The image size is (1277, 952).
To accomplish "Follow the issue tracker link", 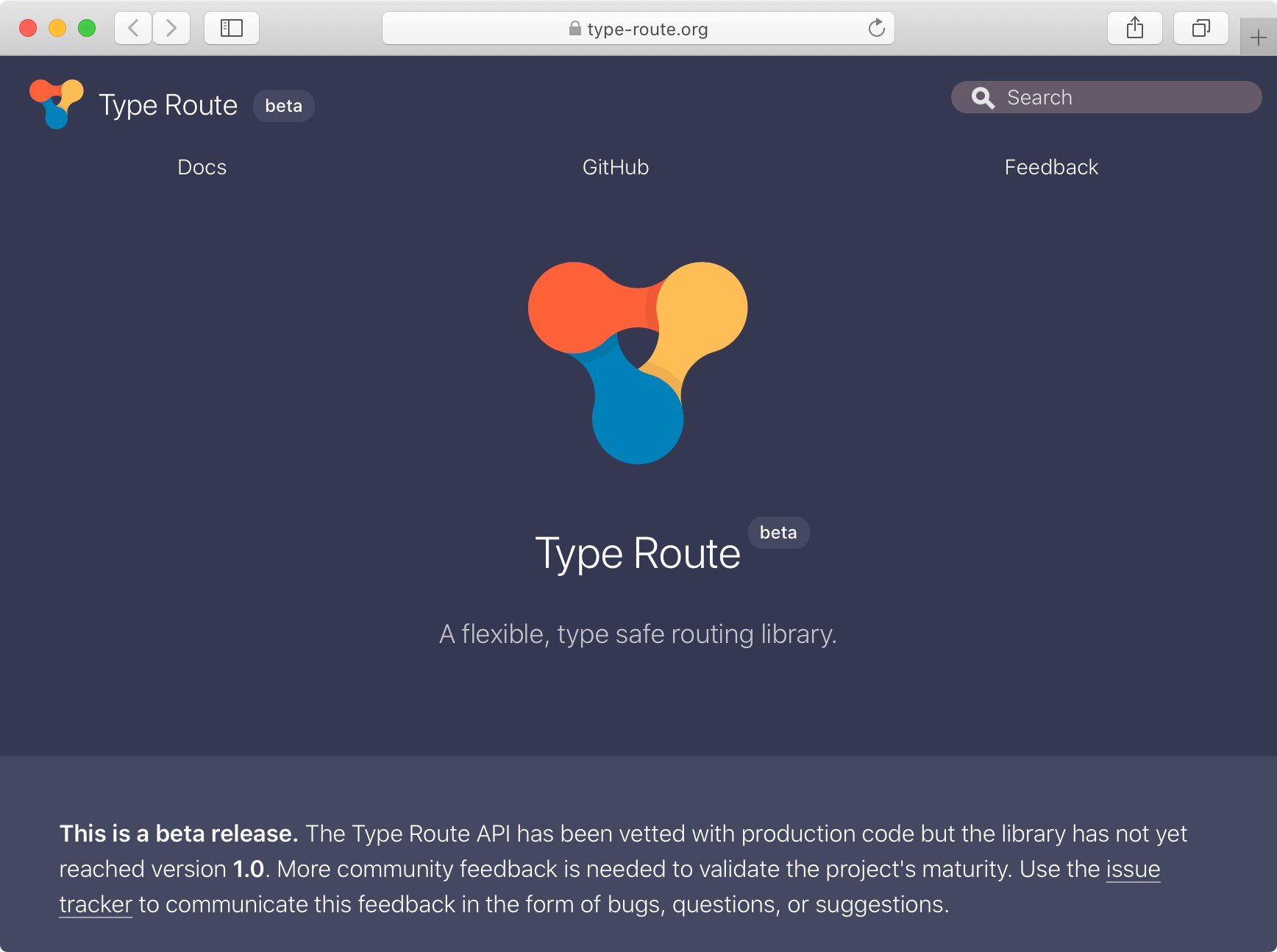I will pyautogui.click(x=1133, y=869).
